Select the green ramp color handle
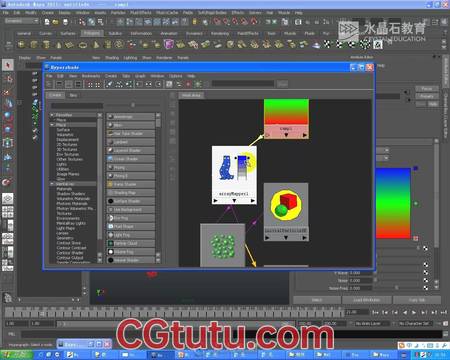This screenshot has height=360, width=450. tap(416, 203)
